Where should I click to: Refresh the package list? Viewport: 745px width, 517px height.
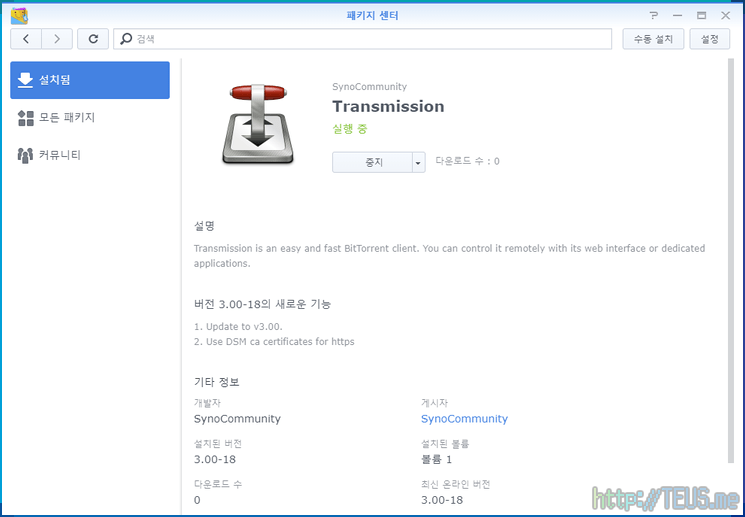coord(93,39)
